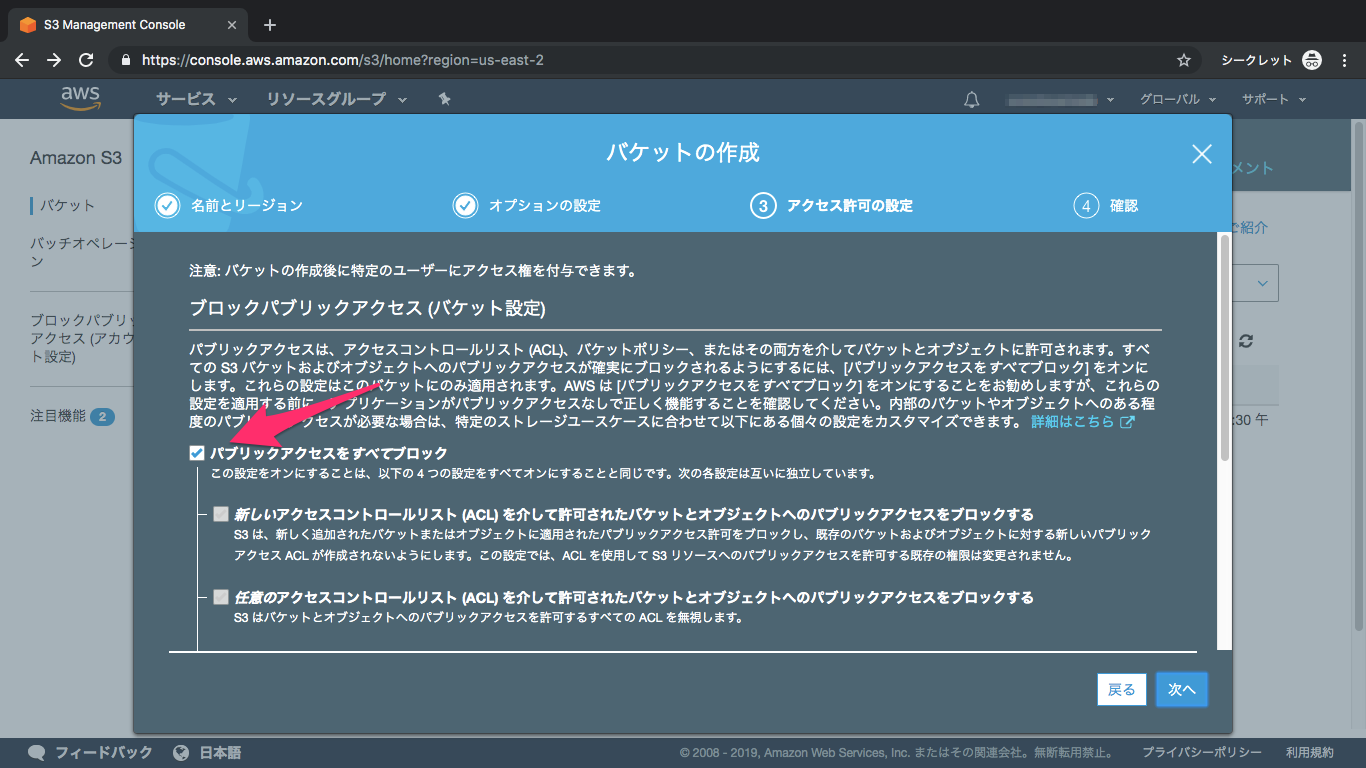Click the 次へ button
Screen dimensions: 1366x768
click(x=1182, y=690)
